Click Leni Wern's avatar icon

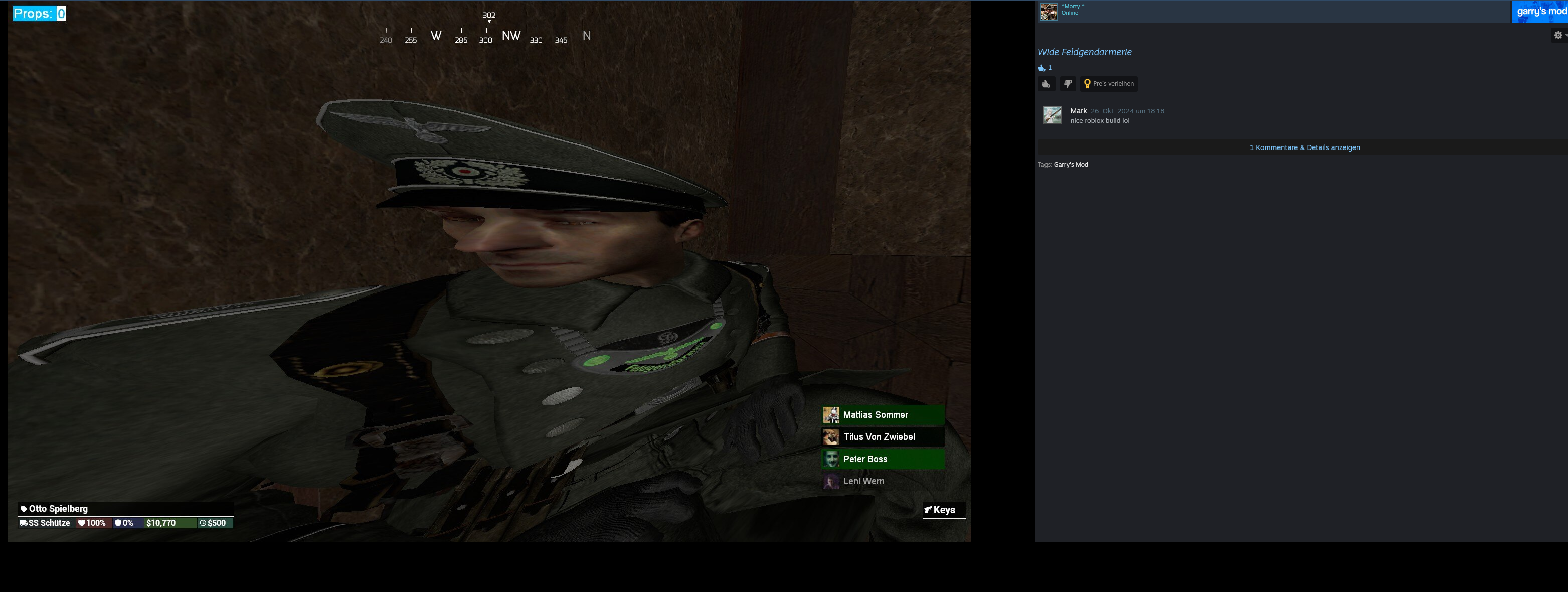[x=831, y=481]
